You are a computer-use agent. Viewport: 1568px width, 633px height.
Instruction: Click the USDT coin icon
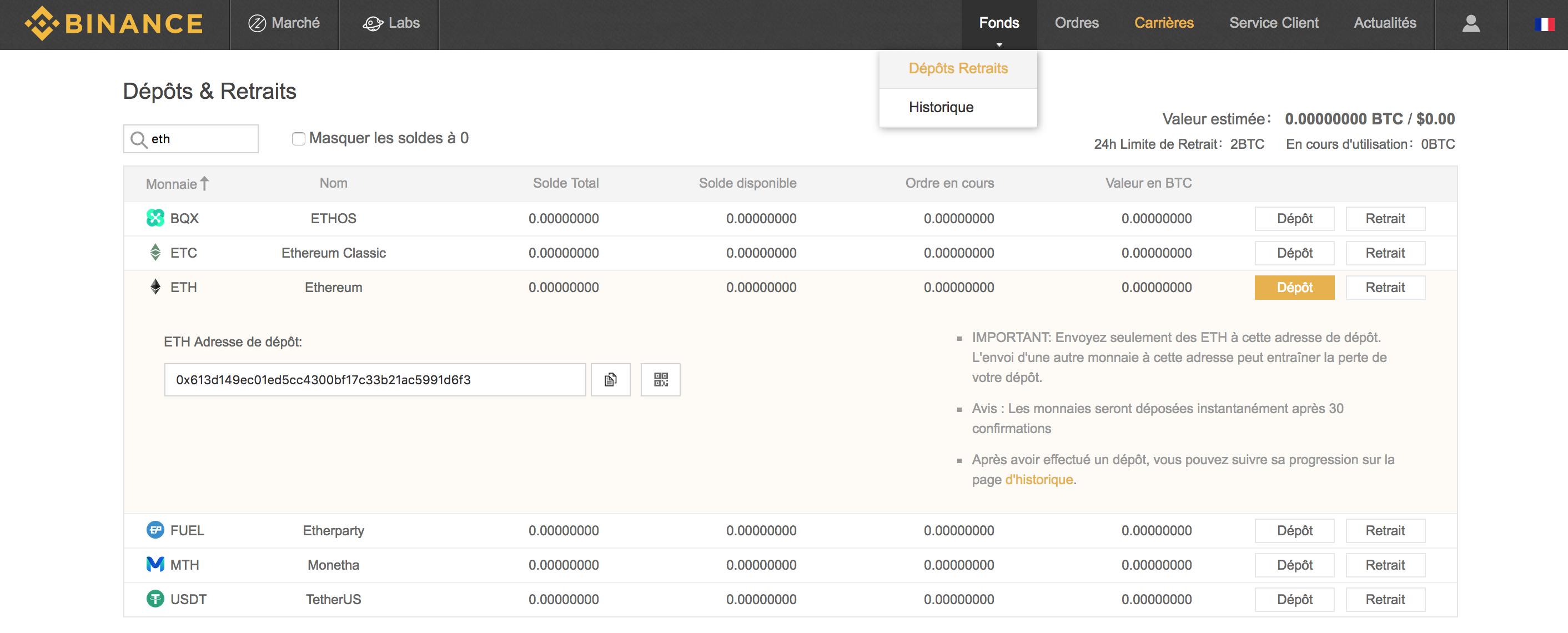pyautogui.click(x=155, y=599)
